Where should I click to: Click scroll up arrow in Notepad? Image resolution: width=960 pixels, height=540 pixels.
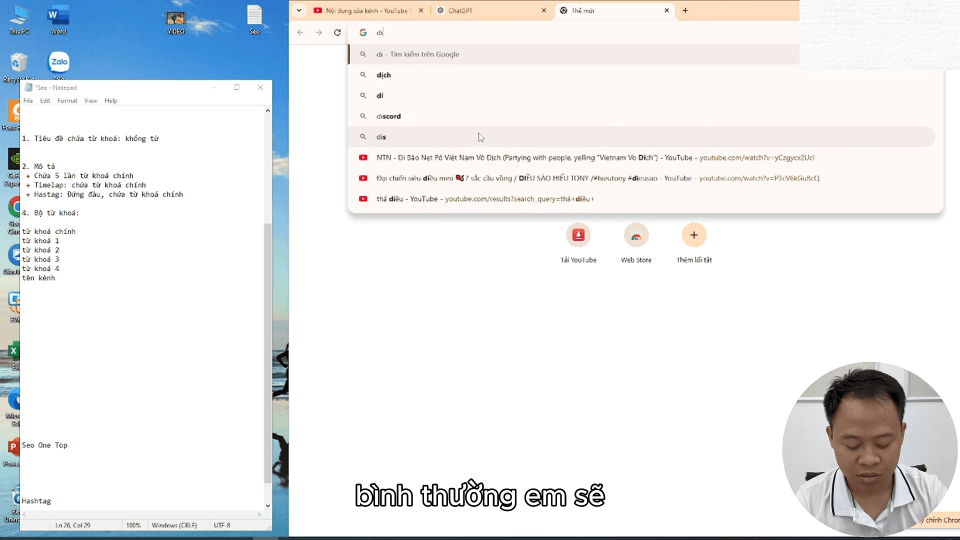click(x=268, y=111)
